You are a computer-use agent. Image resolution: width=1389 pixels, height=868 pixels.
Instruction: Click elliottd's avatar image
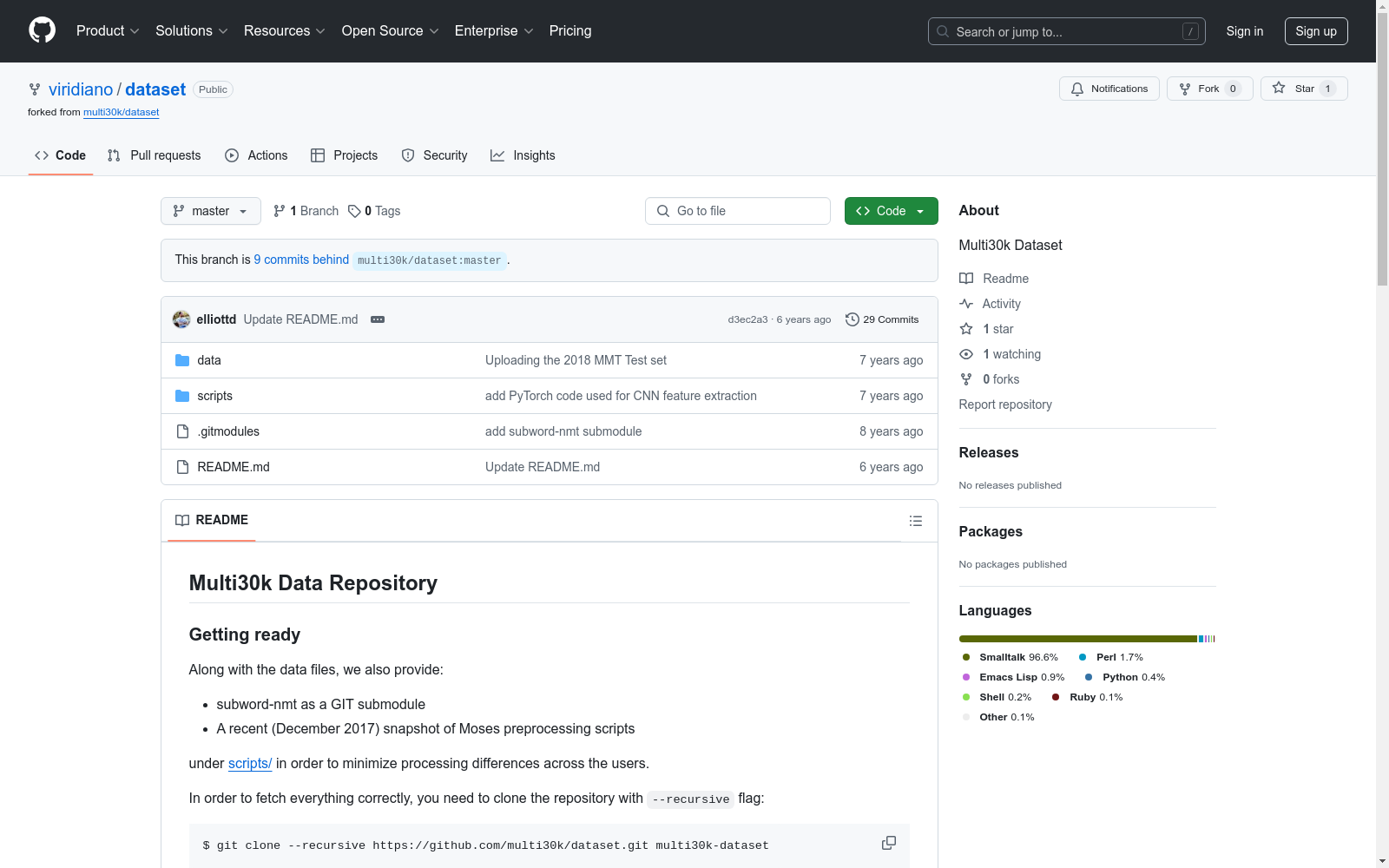coord(181,319)
